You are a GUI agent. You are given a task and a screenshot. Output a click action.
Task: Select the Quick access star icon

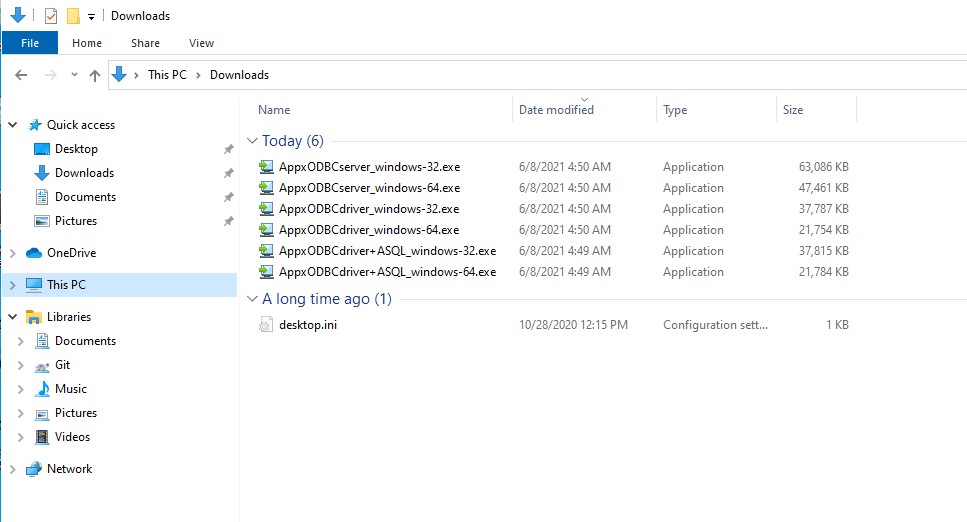point(35,125)
